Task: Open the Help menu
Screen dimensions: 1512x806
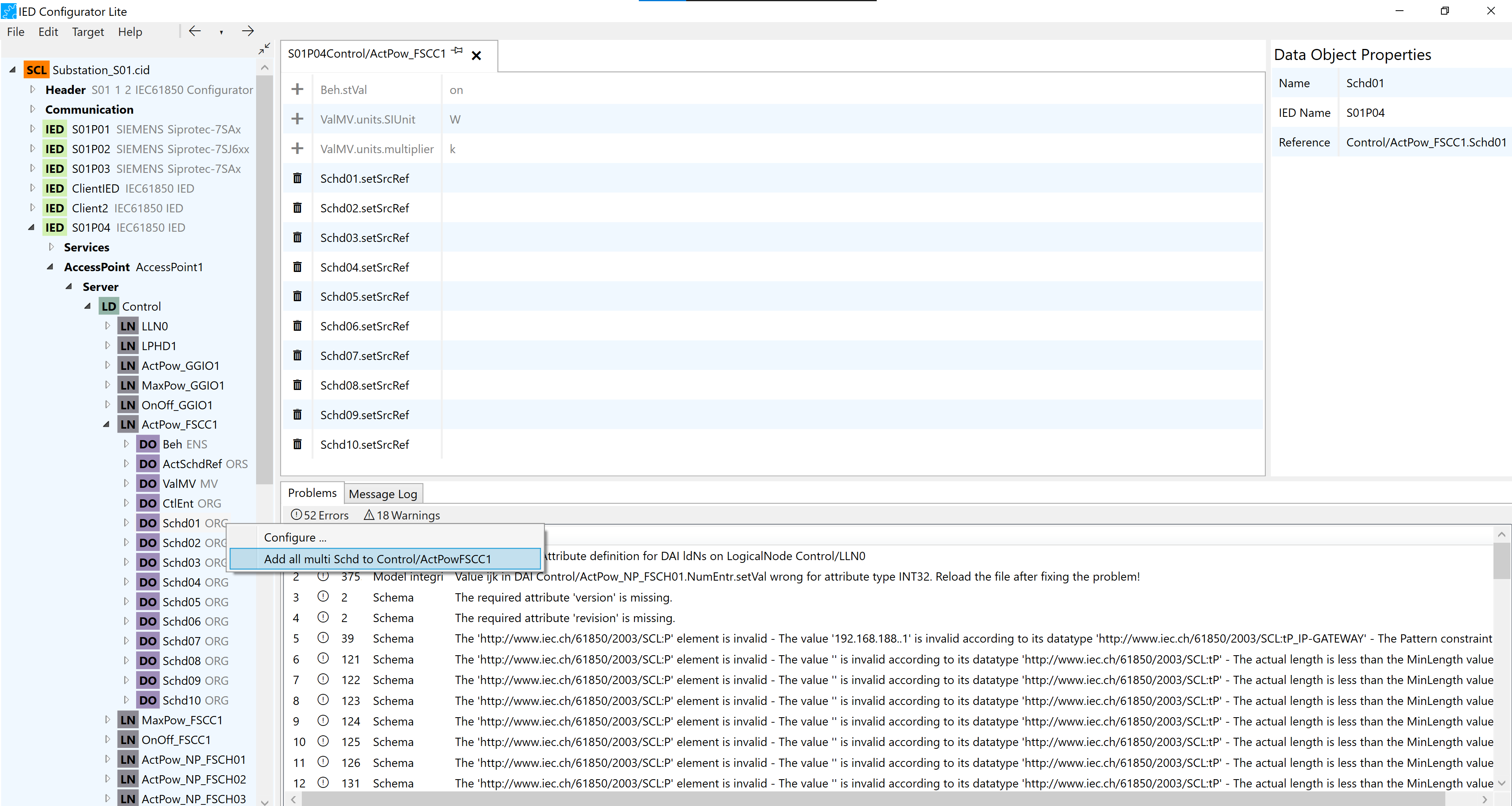Action: [x=130, y=32]
